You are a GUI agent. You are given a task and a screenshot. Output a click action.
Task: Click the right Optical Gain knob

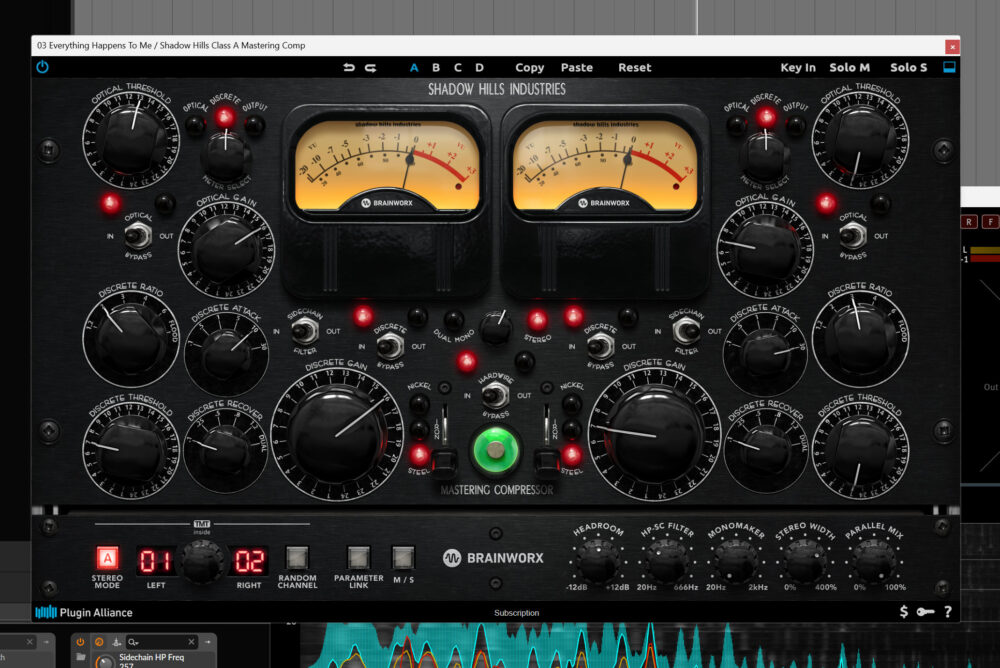click(765, 249)
